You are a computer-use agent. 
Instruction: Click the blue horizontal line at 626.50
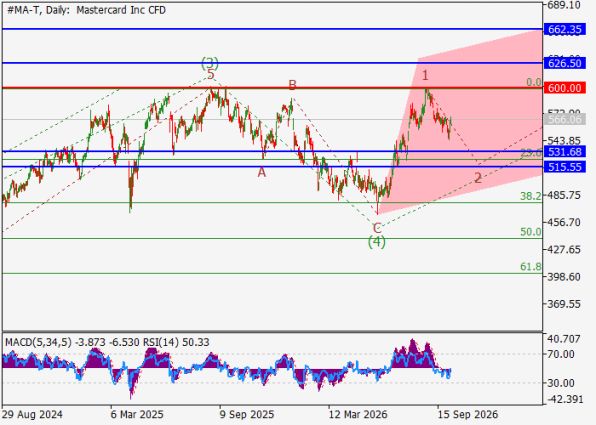272,63
